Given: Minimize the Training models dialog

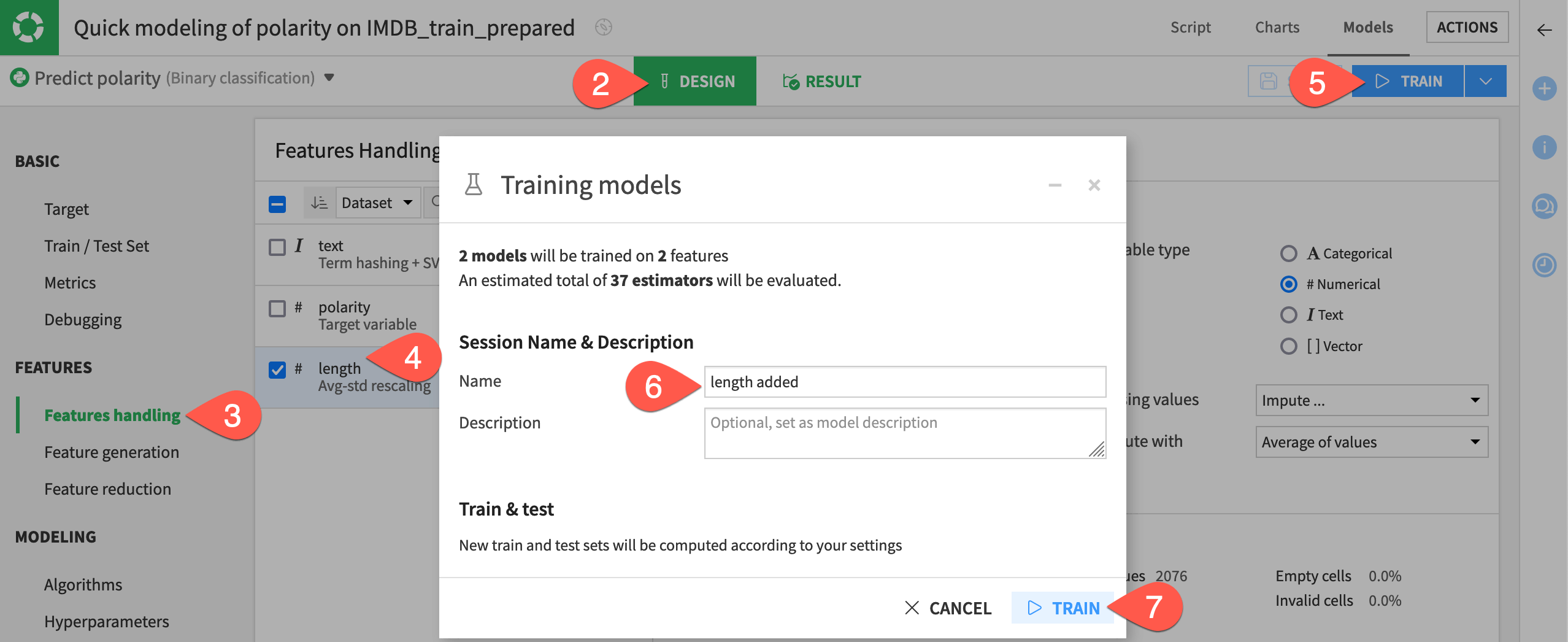Looking at the screenshot, I should pos(1055,185).
